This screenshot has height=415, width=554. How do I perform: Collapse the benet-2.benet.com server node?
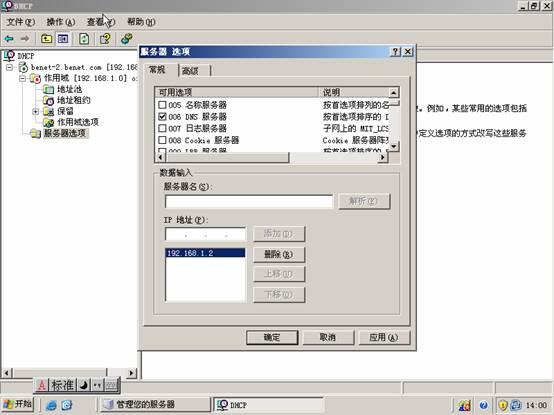[10, 67]
